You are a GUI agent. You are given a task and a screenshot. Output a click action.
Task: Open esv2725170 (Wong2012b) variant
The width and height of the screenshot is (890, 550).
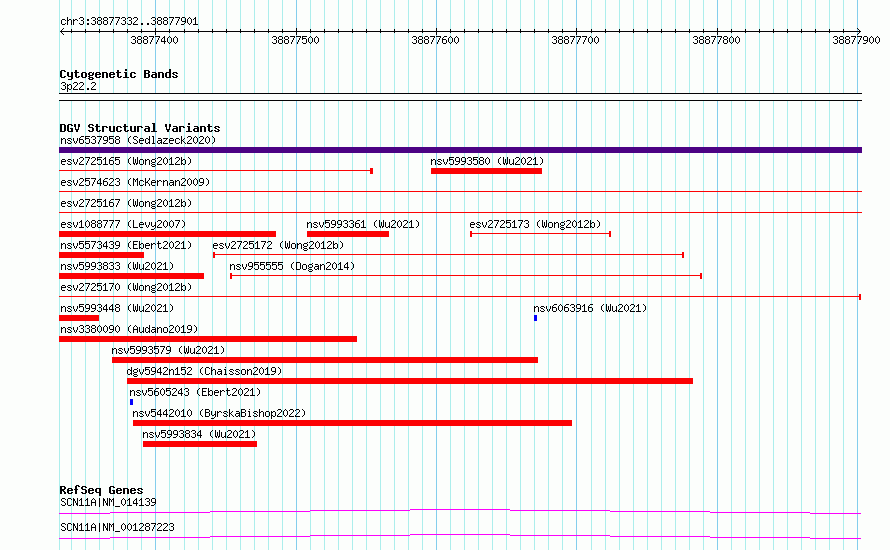tap(126, 287)
